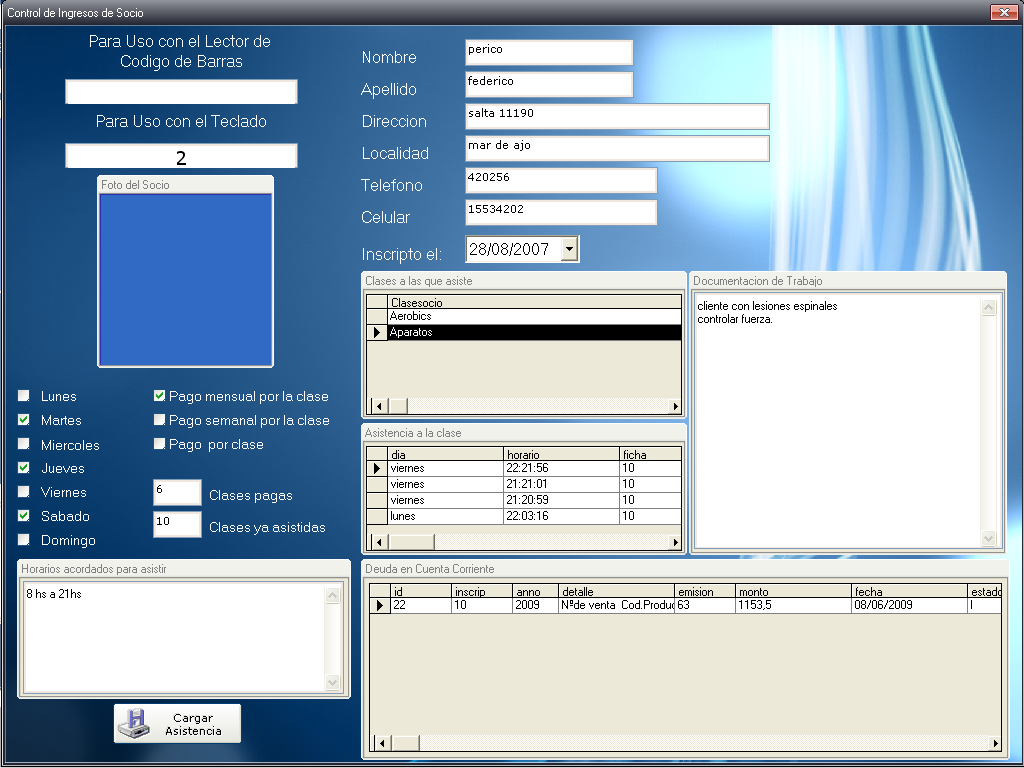1024x768 pixels.
Task: Click the Clases pagas number field
Action: coord(177,493)
